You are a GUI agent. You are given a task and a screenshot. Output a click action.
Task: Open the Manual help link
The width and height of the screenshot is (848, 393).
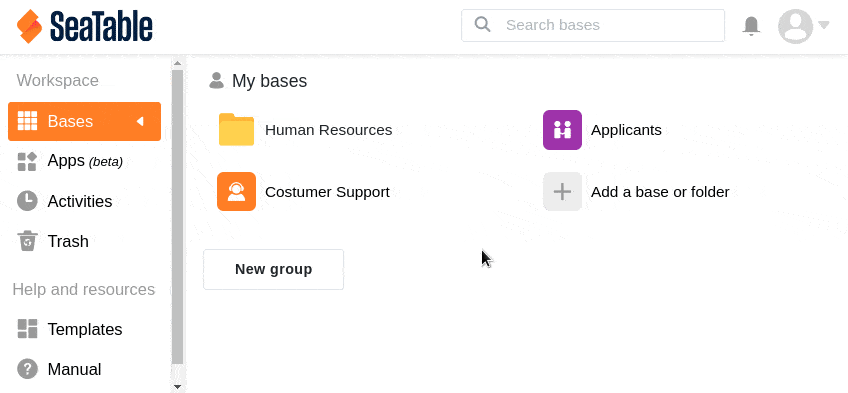(x=74, y=369)
